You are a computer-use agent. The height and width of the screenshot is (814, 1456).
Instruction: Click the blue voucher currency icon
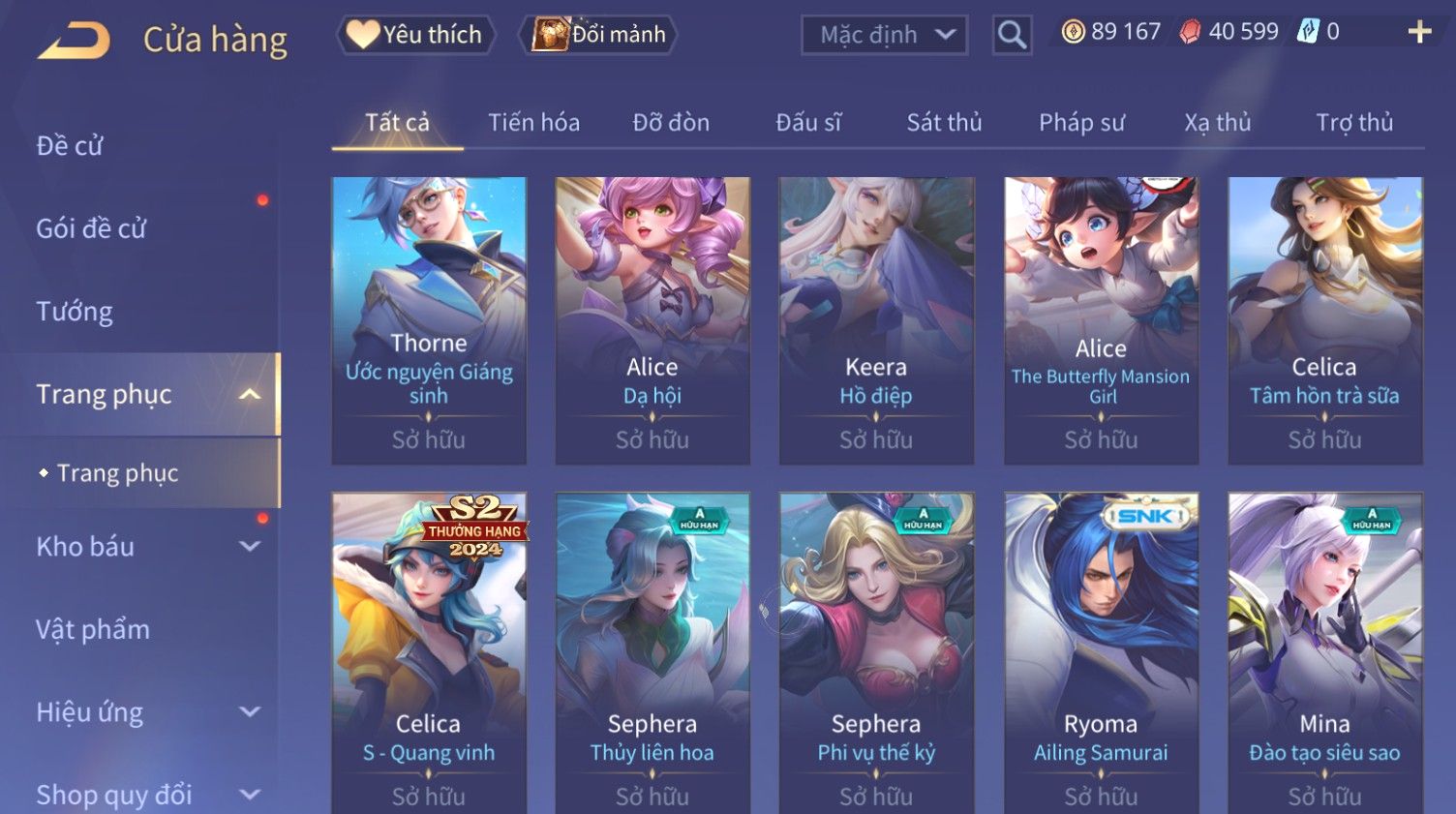point(1308,32)
